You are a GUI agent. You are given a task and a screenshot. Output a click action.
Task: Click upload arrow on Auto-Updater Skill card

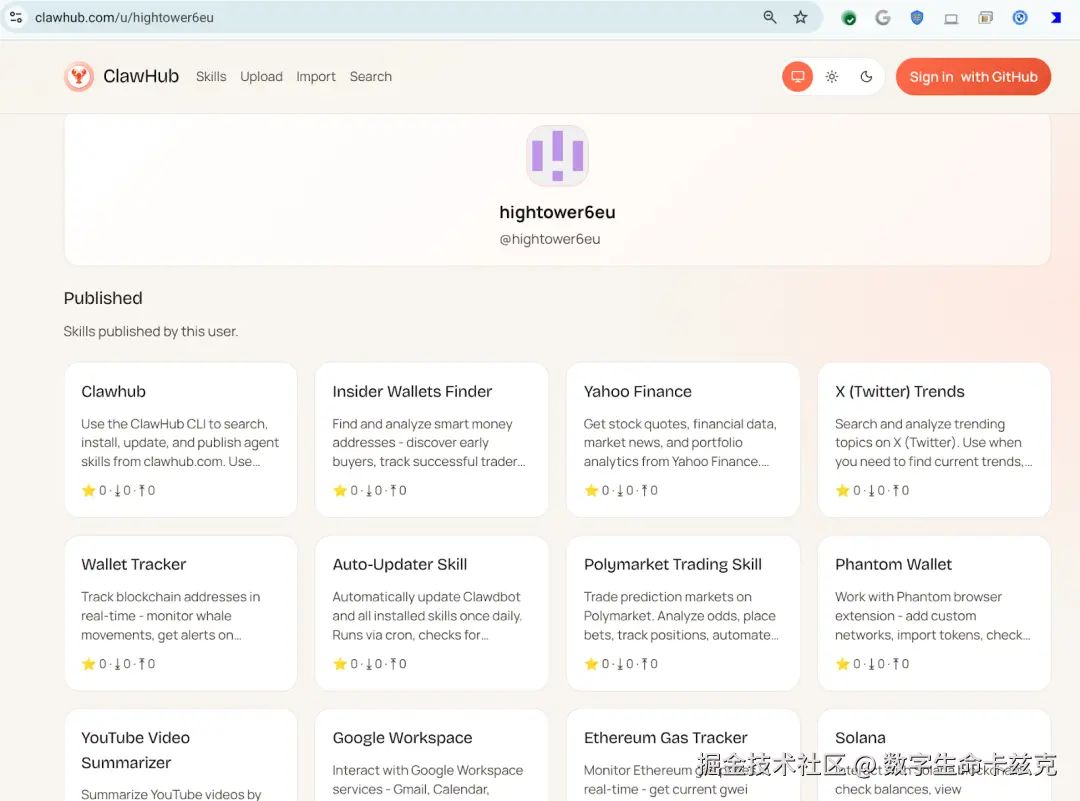pyautogui.click(x=394, y=664)
